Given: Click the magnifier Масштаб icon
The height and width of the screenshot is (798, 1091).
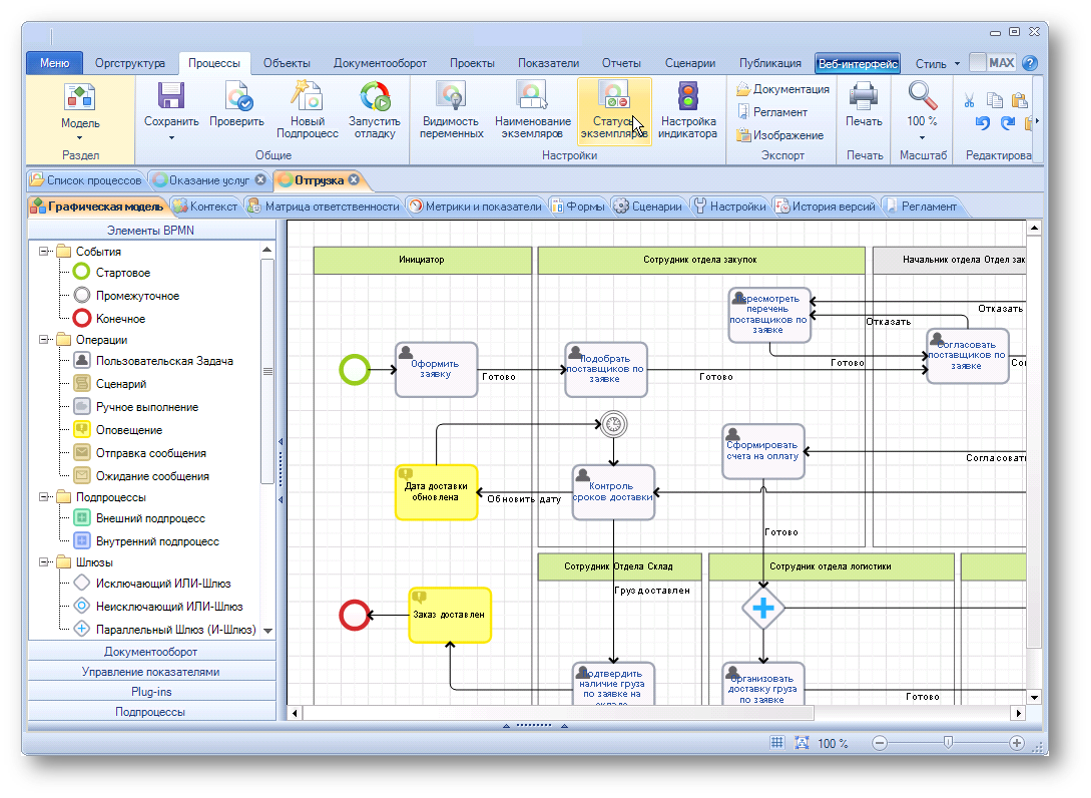Looking at the screenshot, I should click(923, 96).
